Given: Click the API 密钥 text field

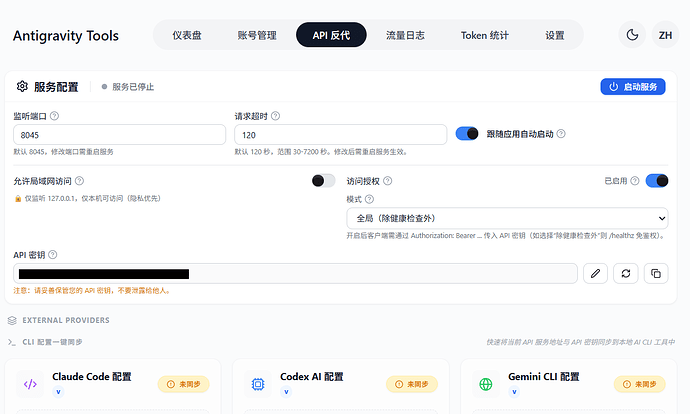Looking at the screenshot, I should (x=295, y=274).
